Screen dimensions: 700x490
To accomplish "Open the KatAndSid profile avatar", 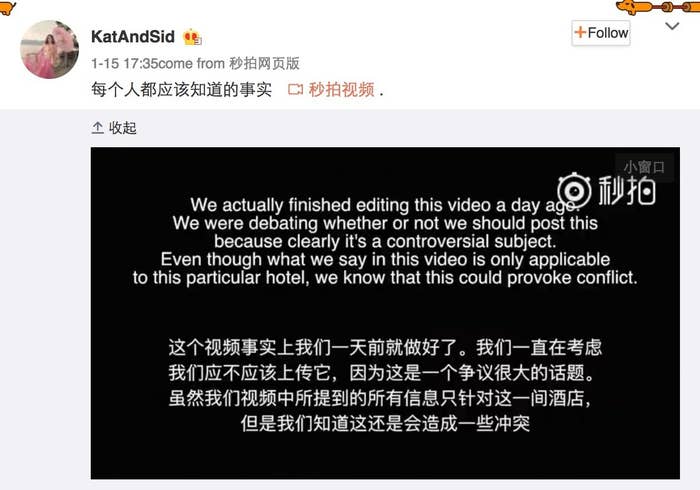I will (x=50, y=50).
